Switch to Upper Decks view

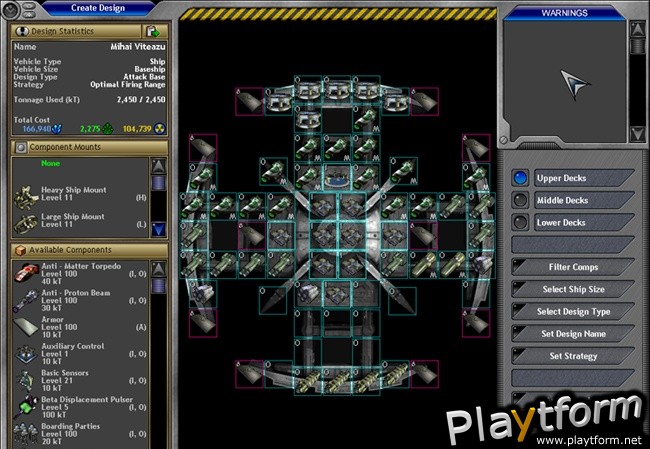573,178
